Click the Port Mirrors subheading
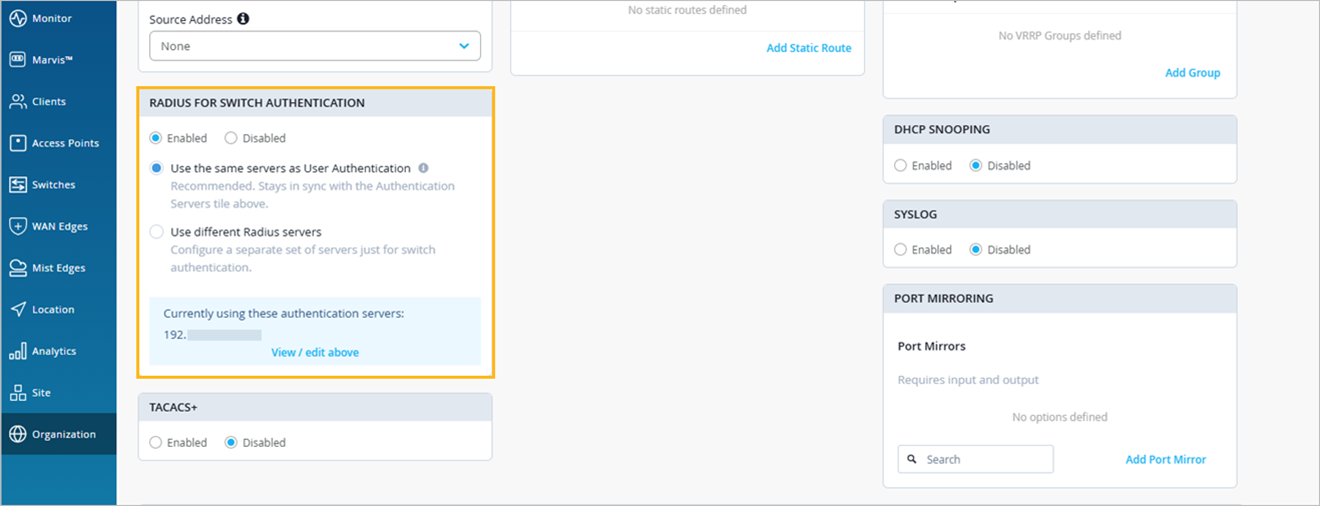 (932, 346)
